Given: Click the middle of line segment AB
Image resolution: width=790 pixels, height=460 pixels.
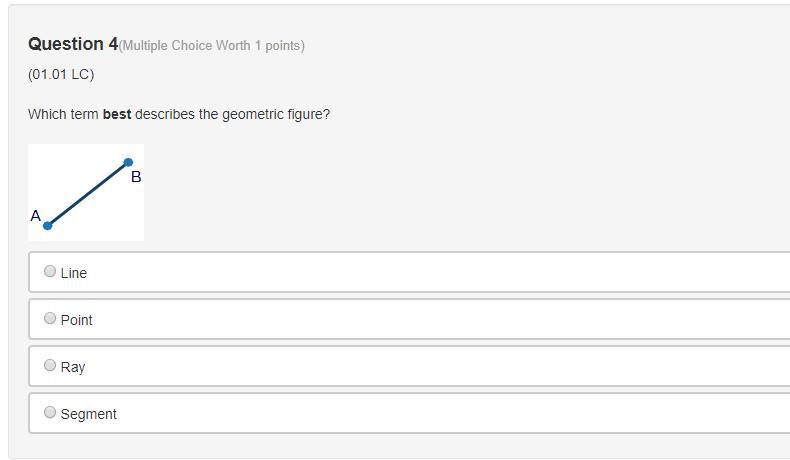Looking at the screenshot, I should click(88, 193).
